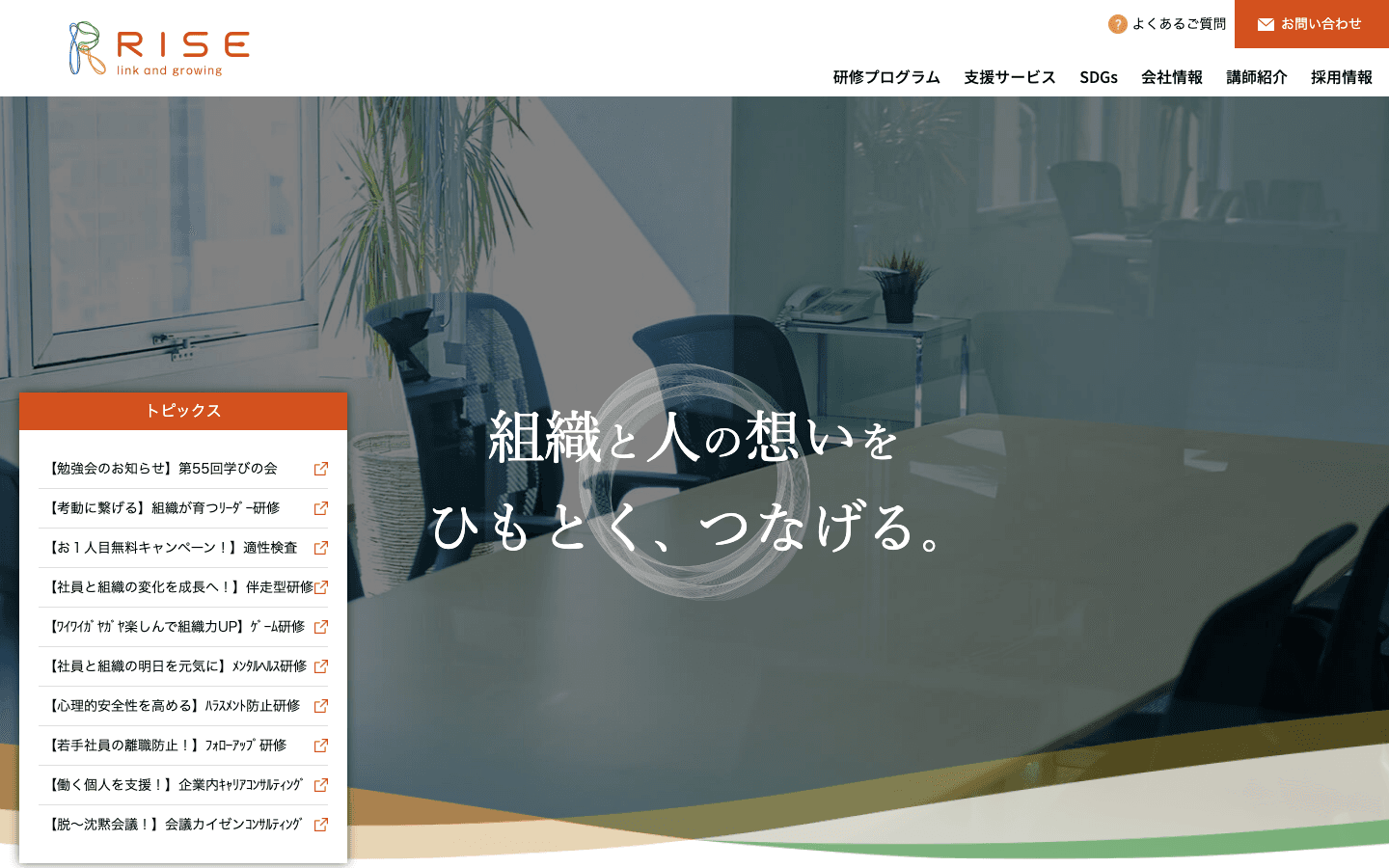The width and height of the screenshot is (1389, 868).
Task: Click external link icon for フォローアップ研修 row
Action: point(321,746)
